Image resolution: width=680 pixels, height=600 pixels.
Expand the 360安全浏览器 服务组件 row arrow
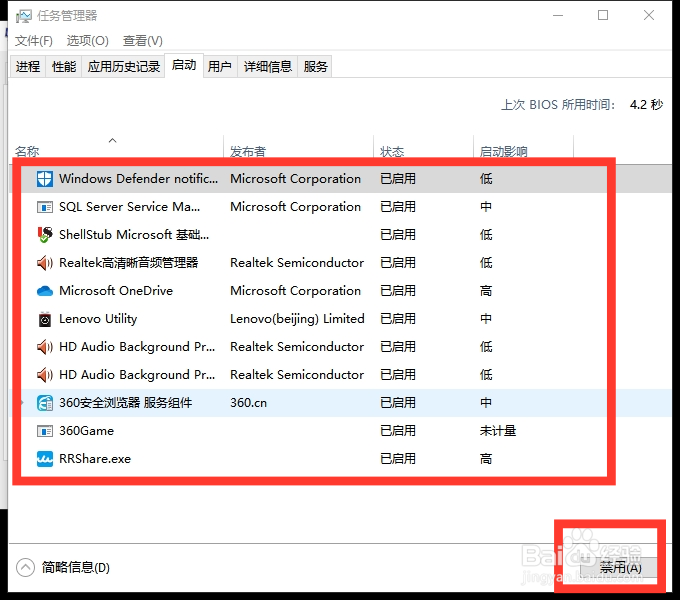pos(22,403)
